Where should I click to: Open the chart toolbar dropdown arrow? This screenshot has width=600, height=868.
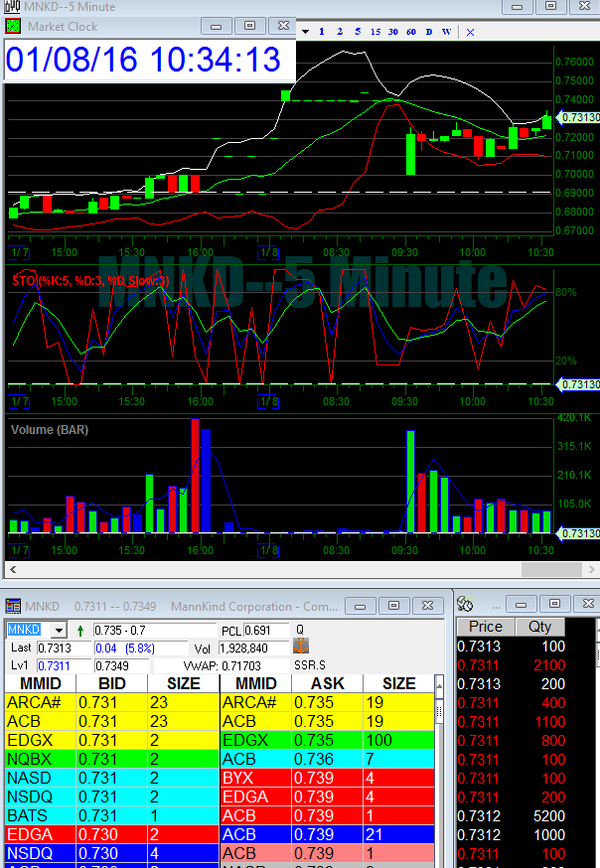(x=304, y=31)
